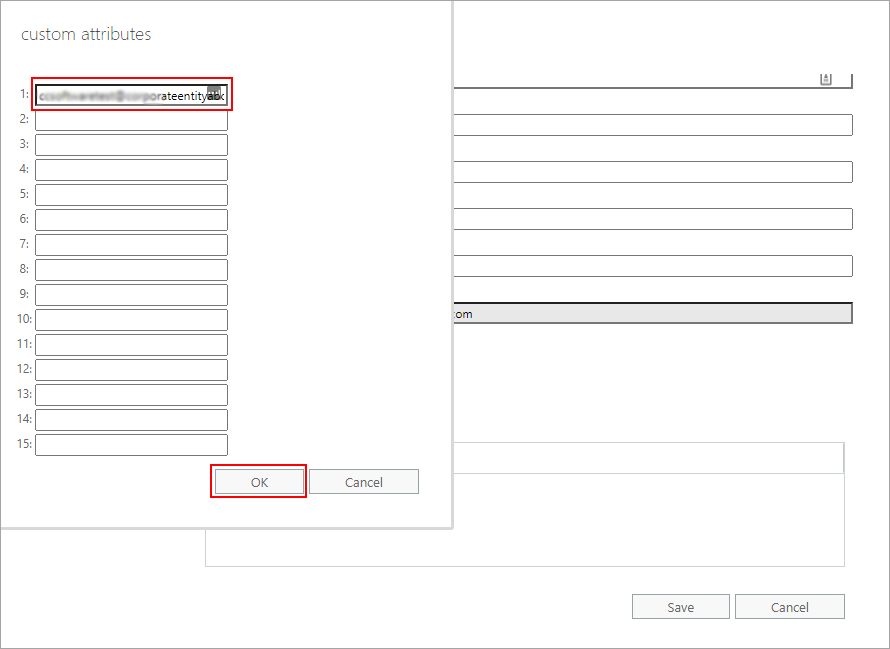
Task: Click into custom attribute 9 input
Action: (x=131, y=295)
